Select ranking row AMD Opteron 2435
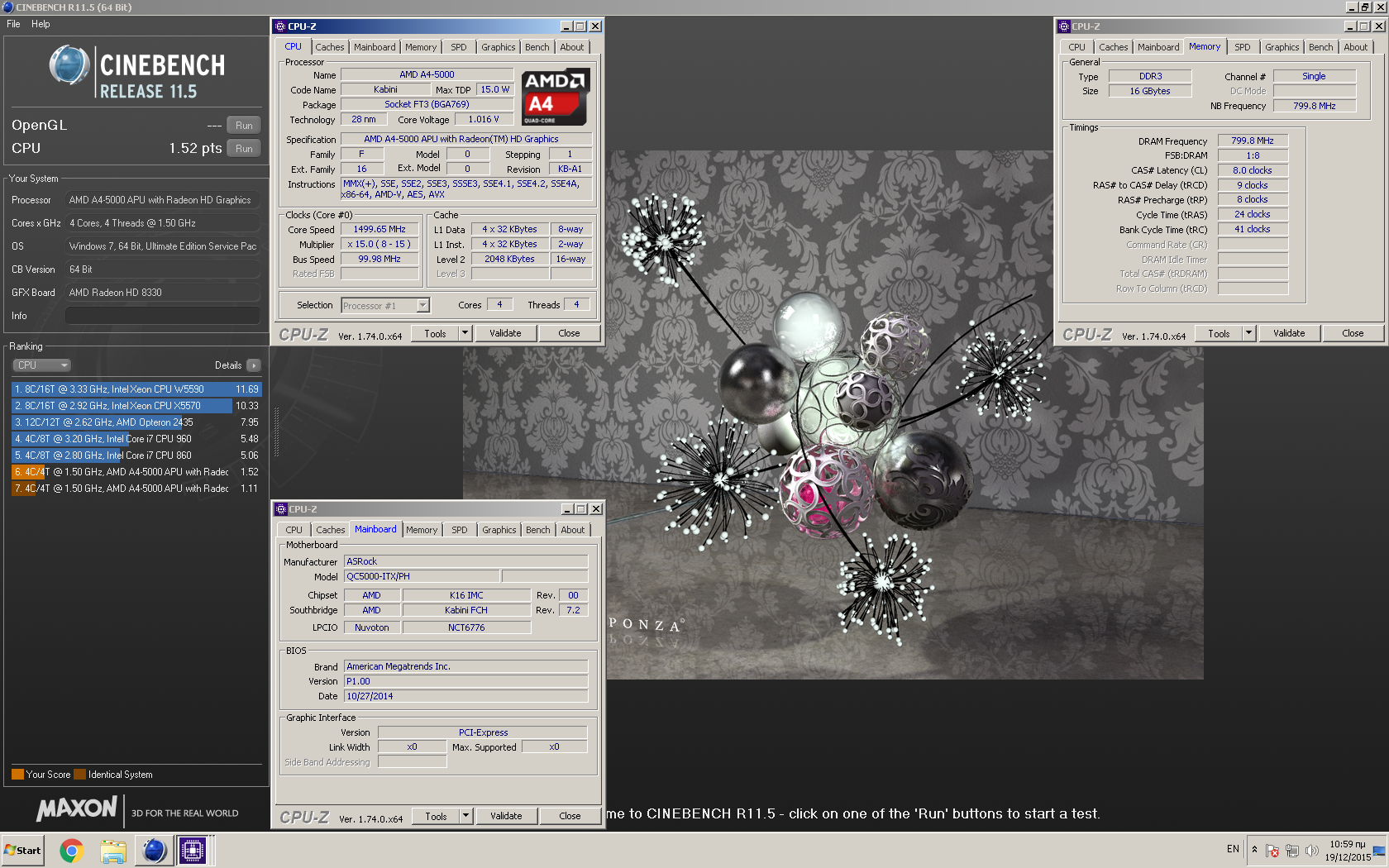 coord(136,422)
